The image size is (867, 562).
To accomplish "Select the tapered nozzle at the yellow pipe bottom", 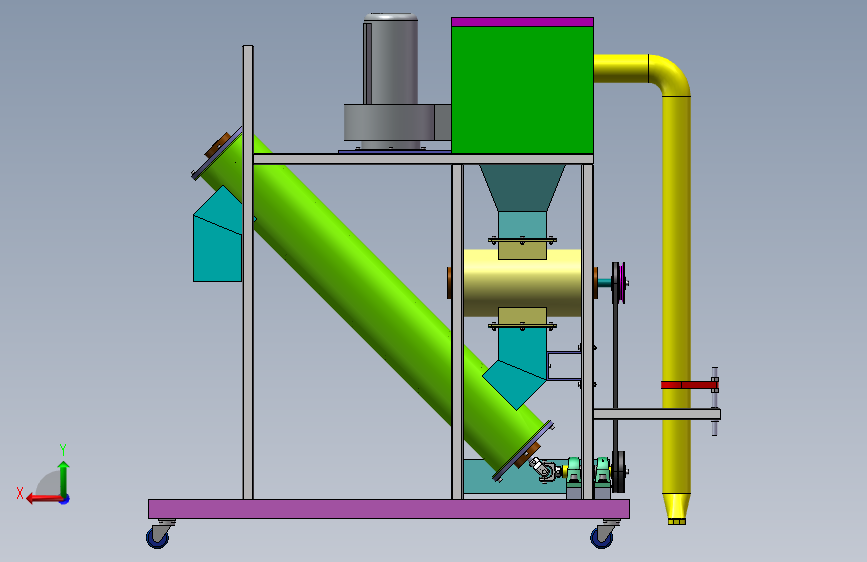I will click(677, 508).
